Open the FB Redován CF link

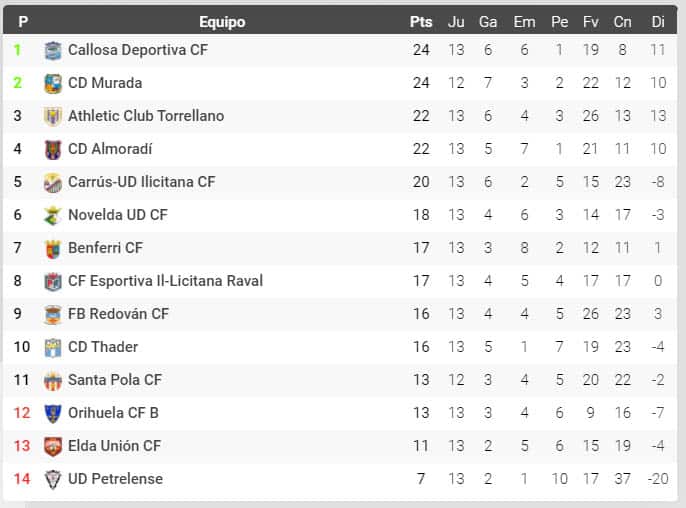pyautogui.click(x=118, y=314)
